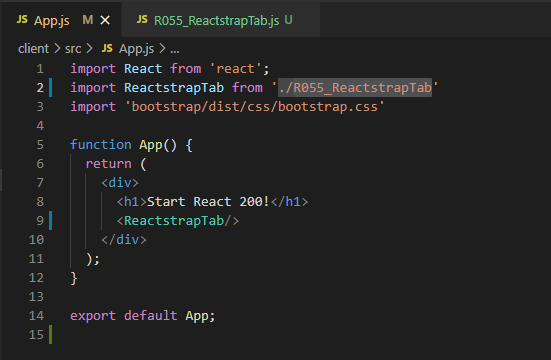Click line number 5 in the gutter

click(40, 144)
